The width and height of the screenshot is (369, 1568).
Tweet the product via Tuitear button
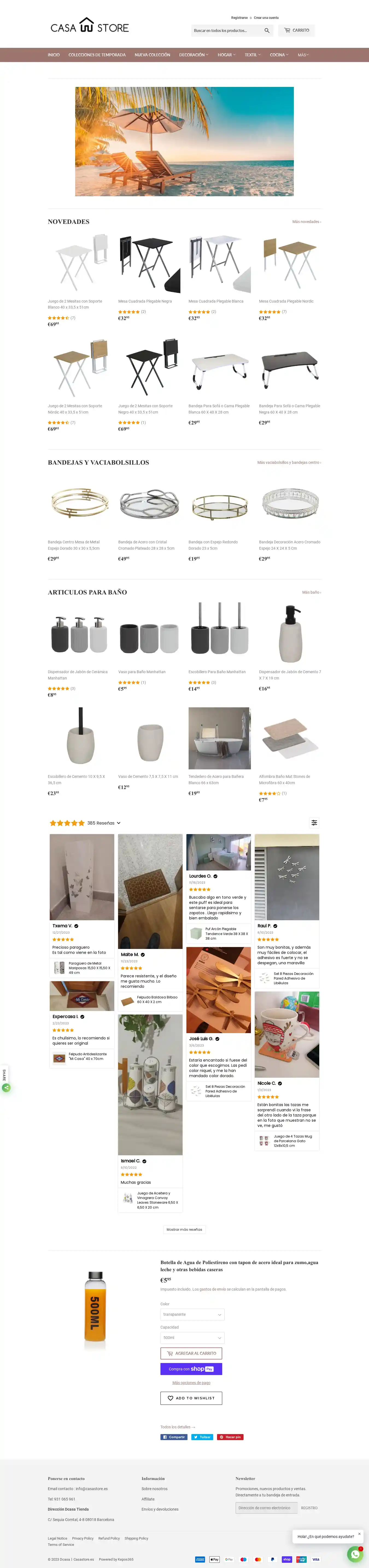point(202,1437)
